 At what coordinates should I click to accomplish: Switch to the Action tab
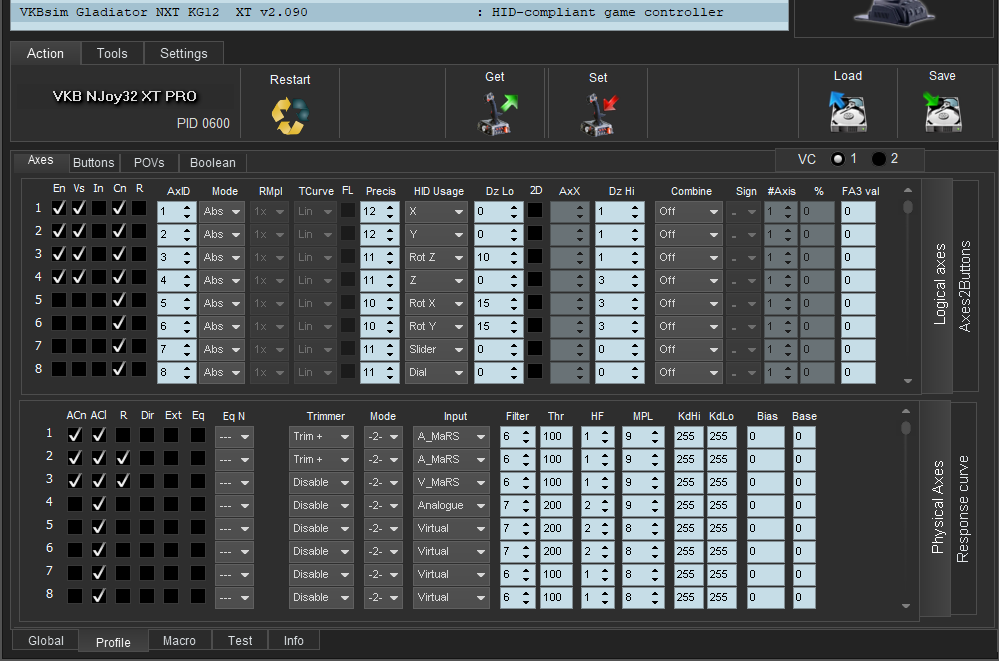(45, 54)
